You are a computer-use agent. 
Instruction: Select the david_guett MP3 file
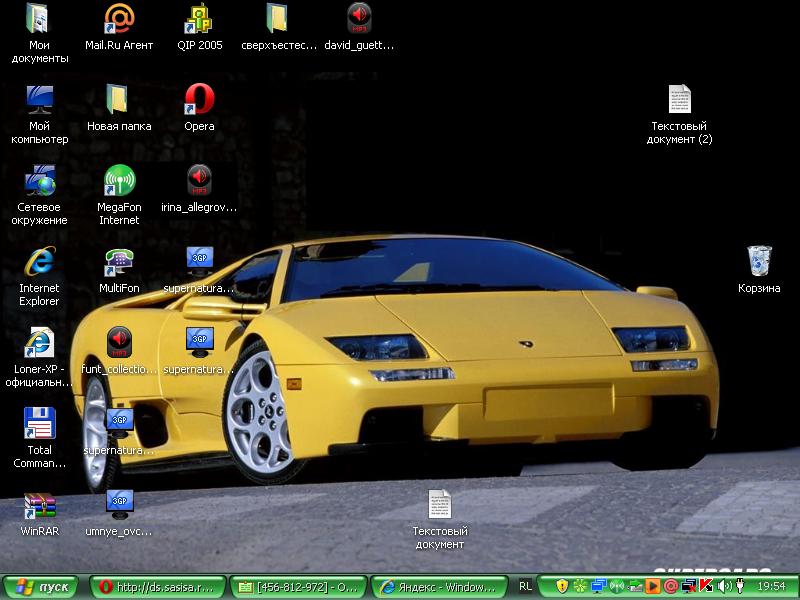(359, 19)
